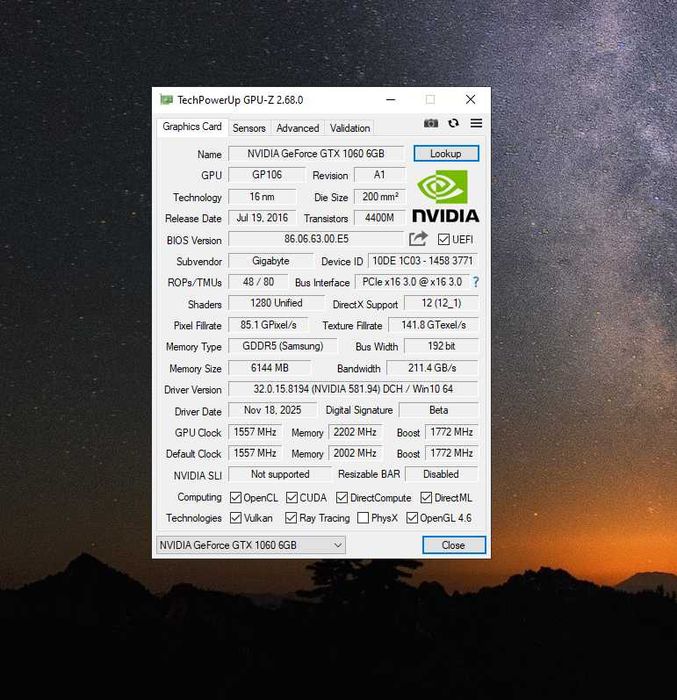Click the Resizable BAR value Disabled
The width and height of the screenshot is (677, 700).
point(441,474)
